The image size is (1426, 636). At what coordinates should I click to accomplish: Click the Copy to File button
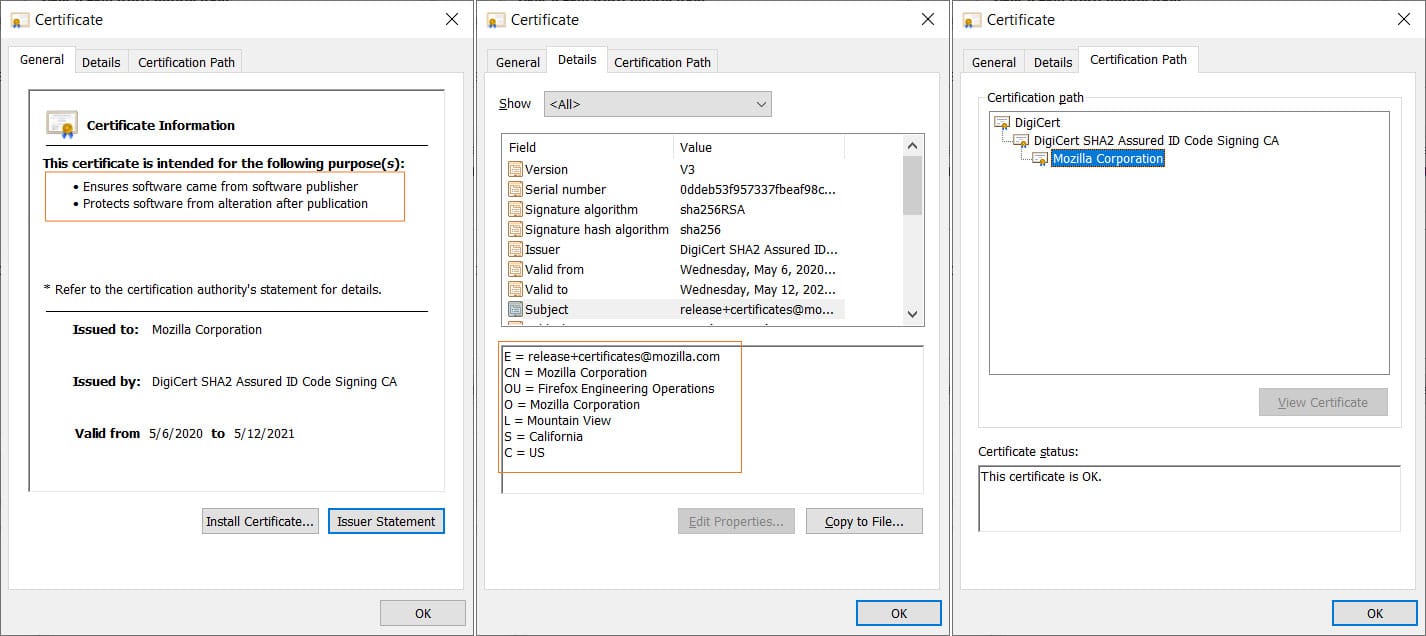[864, 521]
